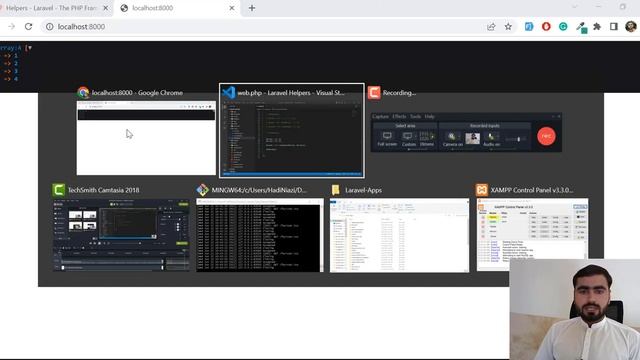Toggle Audio on in recorder
The width and height of the screenshot is (640, 360).
(491, 139)
